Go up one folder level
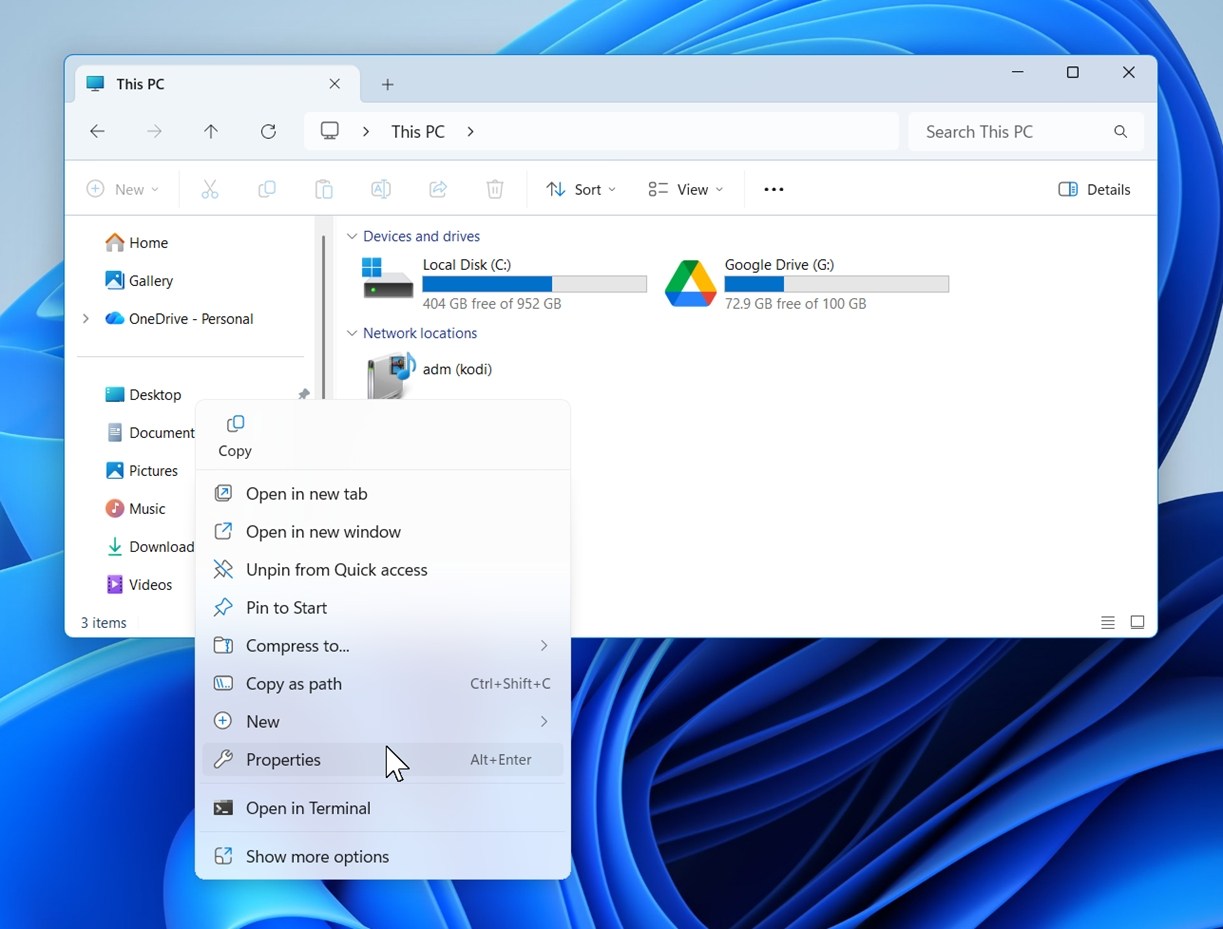The height and width of the screenshot is (929, 1223). (x=211, y=131)
